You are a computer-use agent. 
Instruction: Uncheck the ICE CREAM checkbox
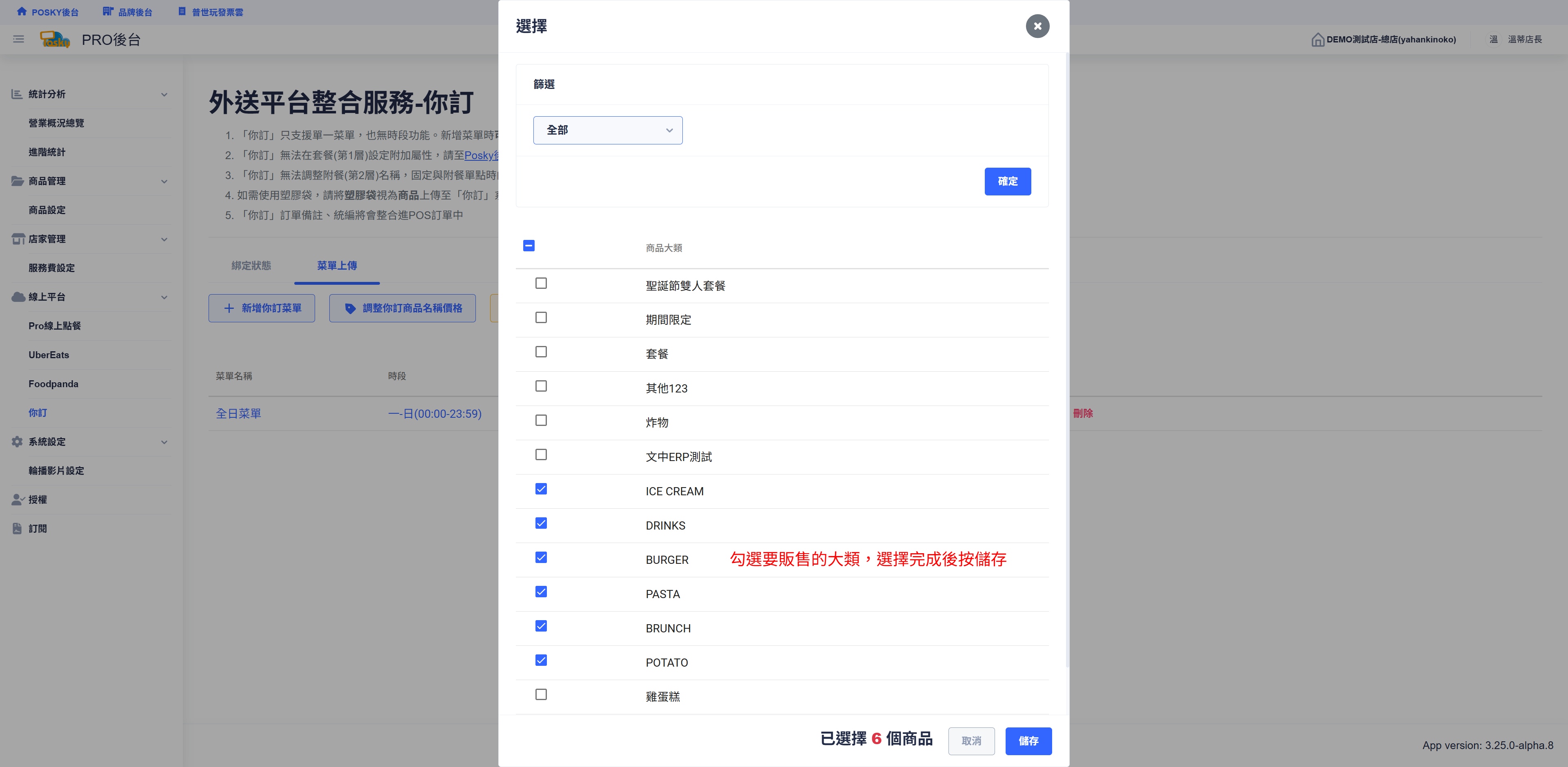point(540,489)
